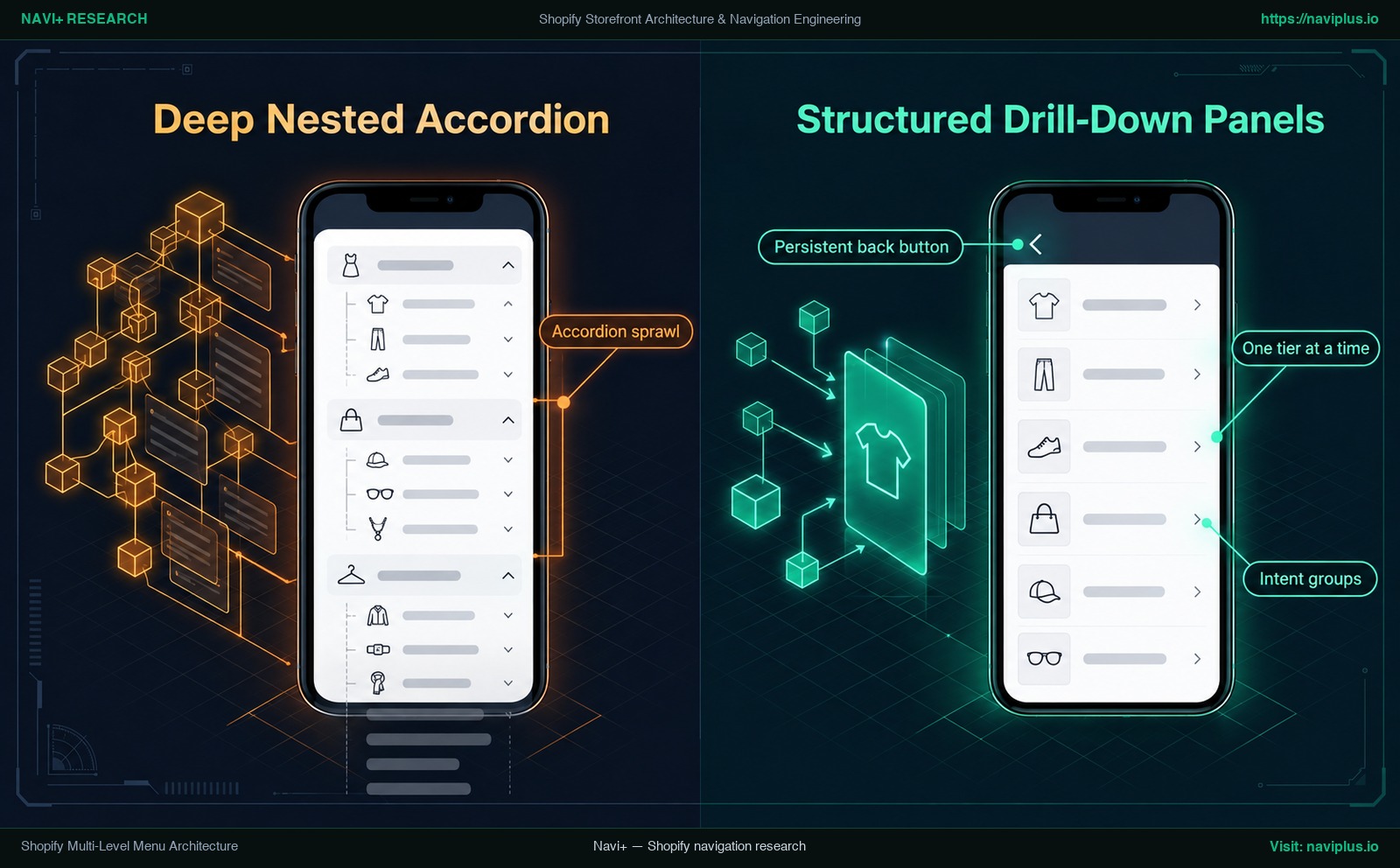This screenshot has width=1400, height=868.
Task: Drill into the pants row's right chevron
Action: tap(1197, 374)
